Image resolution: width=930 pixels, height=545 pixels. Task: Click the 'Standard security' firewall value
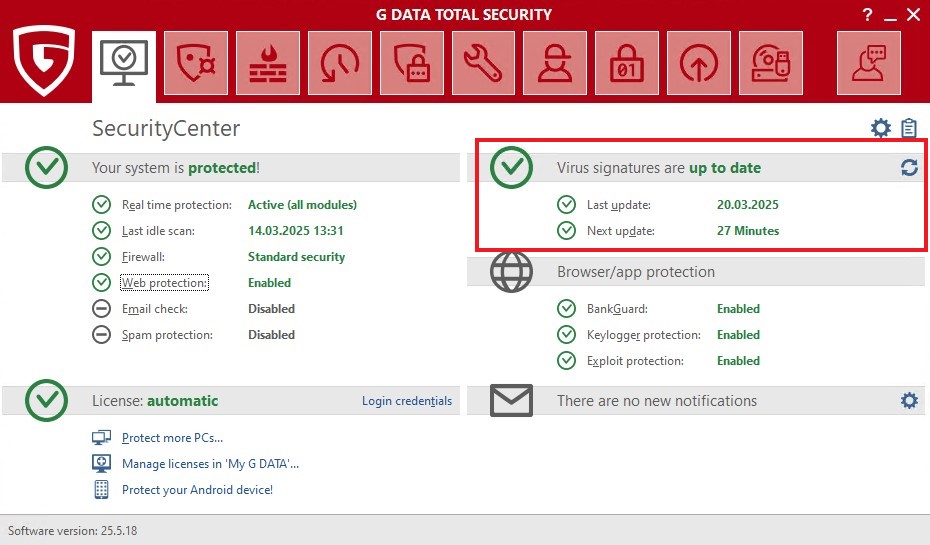pyautogui.click(x=296, y=257)
